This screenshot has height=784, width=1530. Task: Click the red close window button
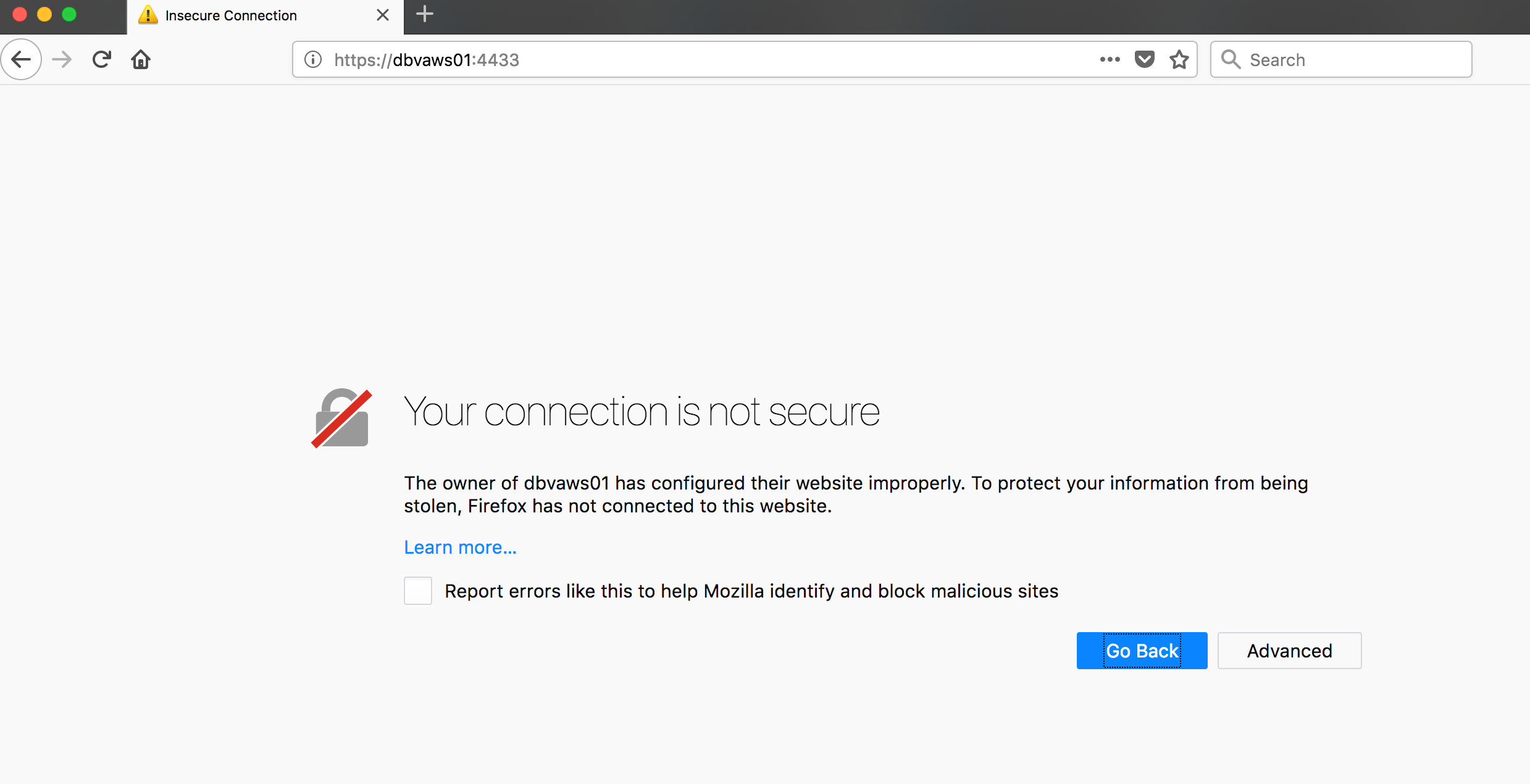point(20,14)
